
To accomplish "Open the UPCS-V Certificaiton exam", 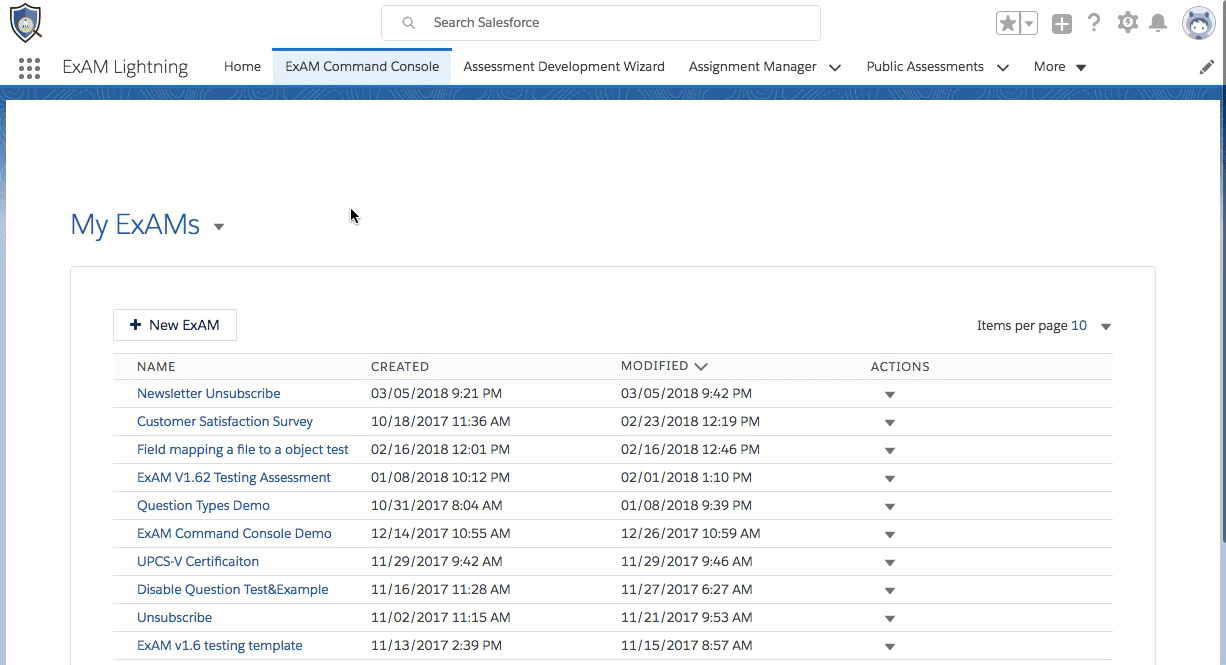I will tap(198, 561).
